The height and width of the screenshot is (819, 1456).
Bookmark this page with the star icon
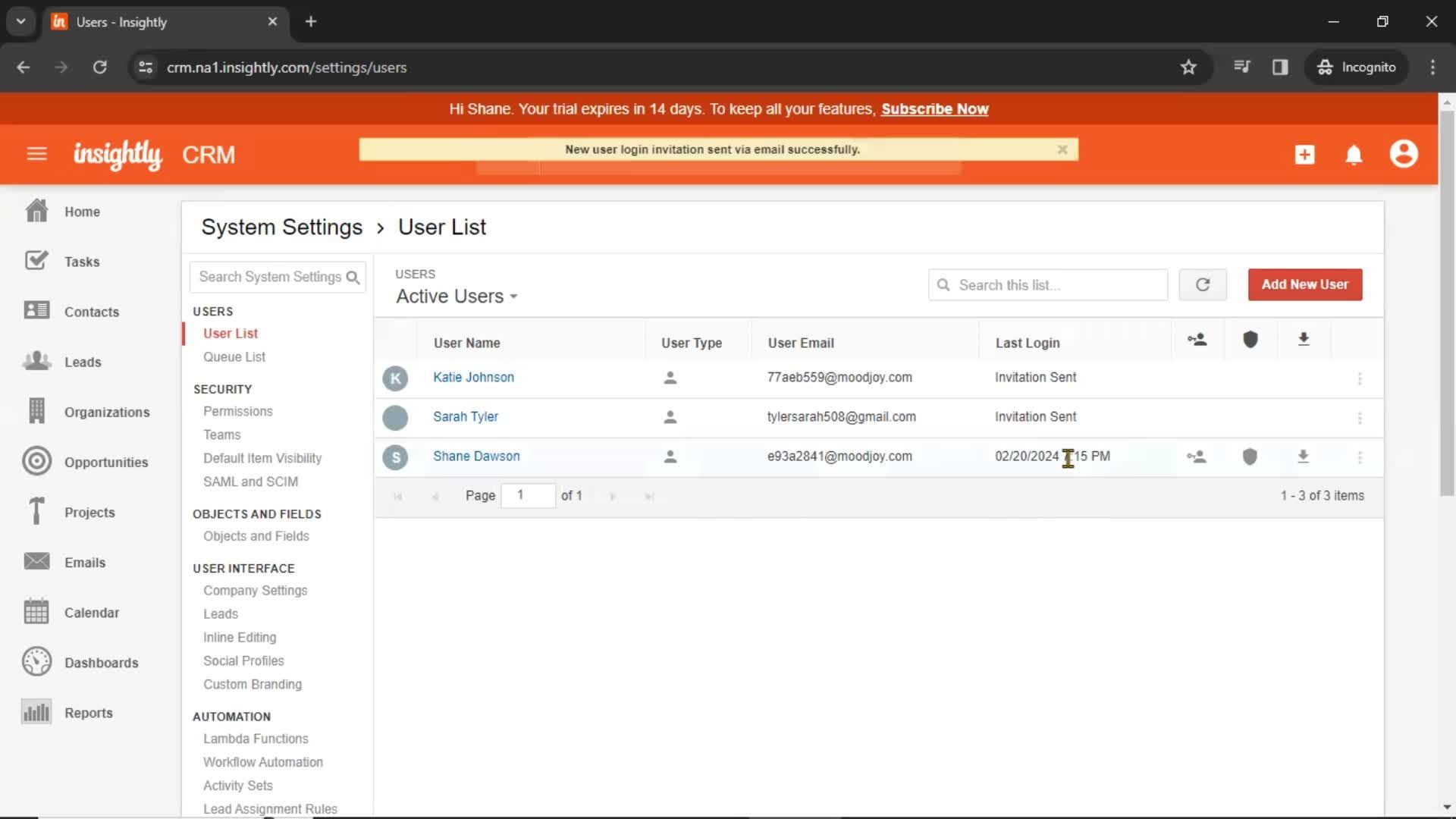[1188, 67]
